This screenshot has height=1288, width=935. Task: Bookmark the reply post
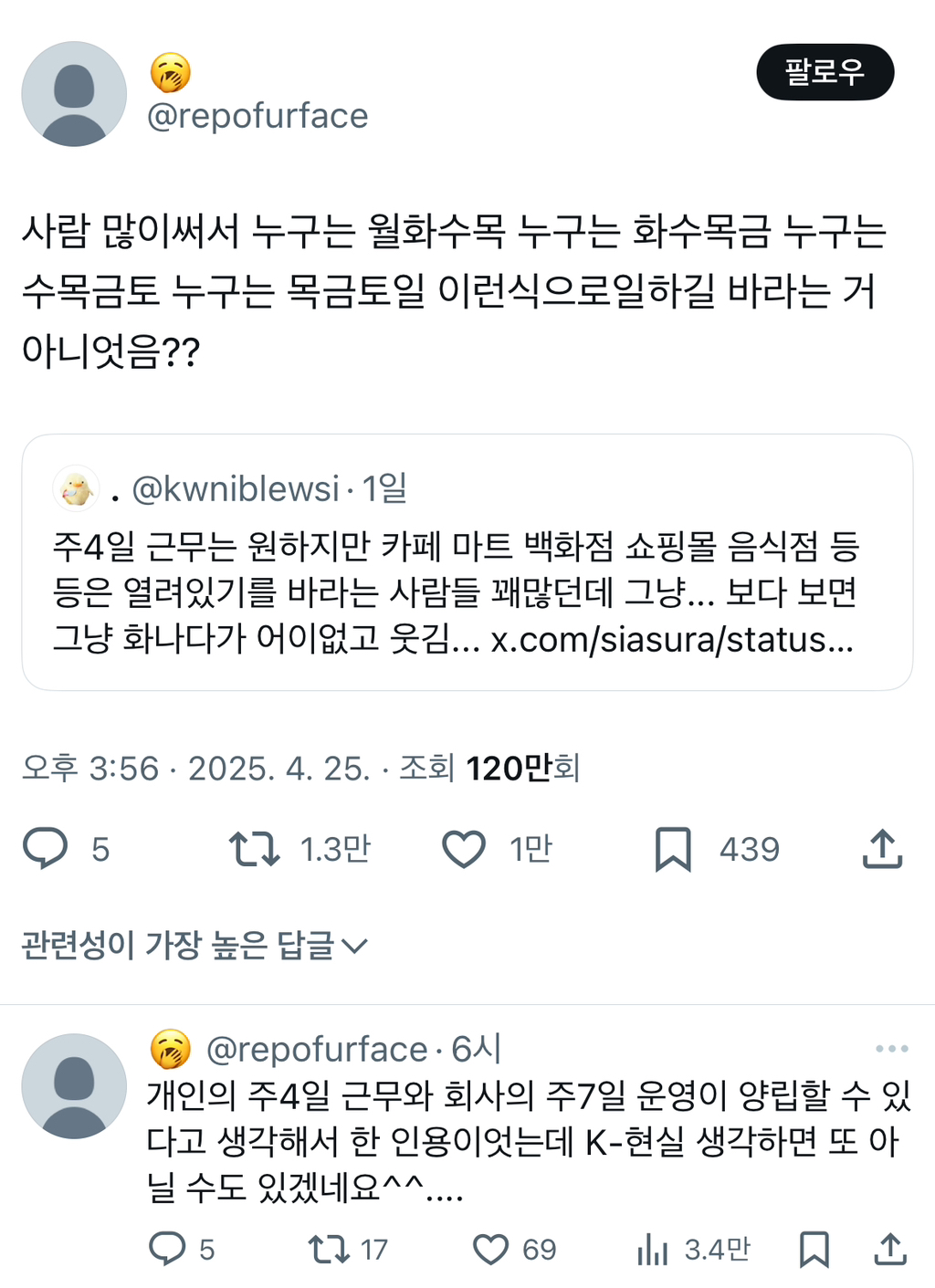814,1249
